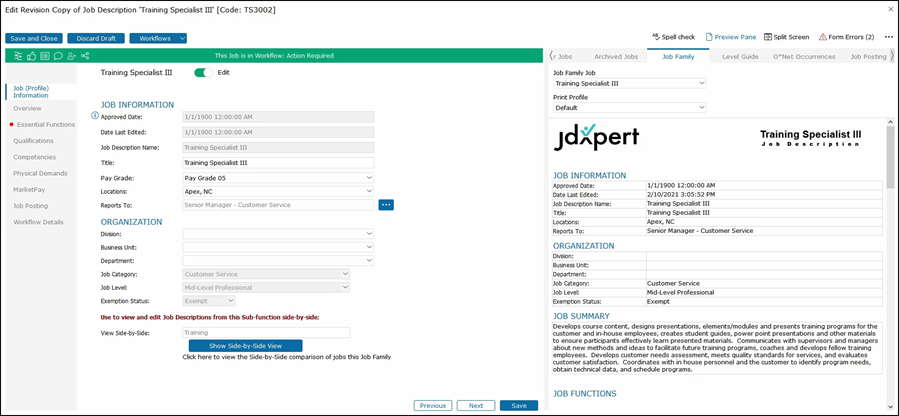The image size is (899, 416).
Task: Open the comments speech bubble icon
Action: coord(58,56)
